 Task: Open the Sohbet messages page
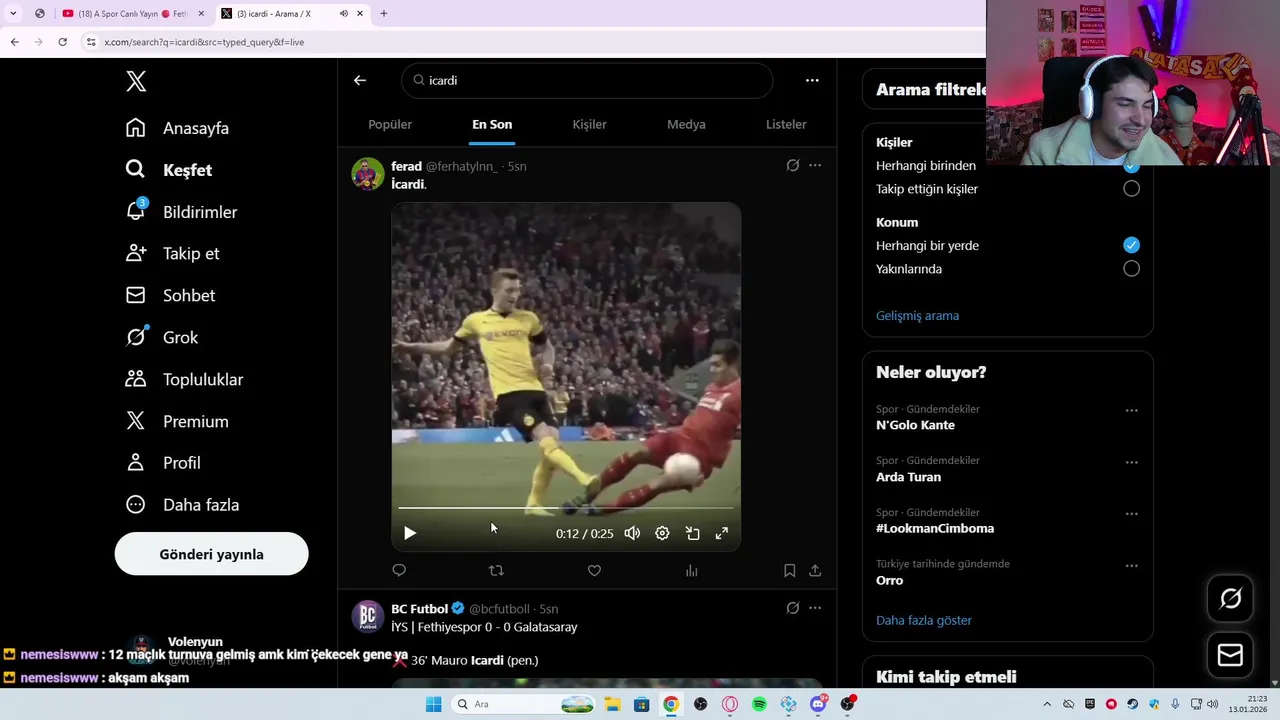point(170,295)
